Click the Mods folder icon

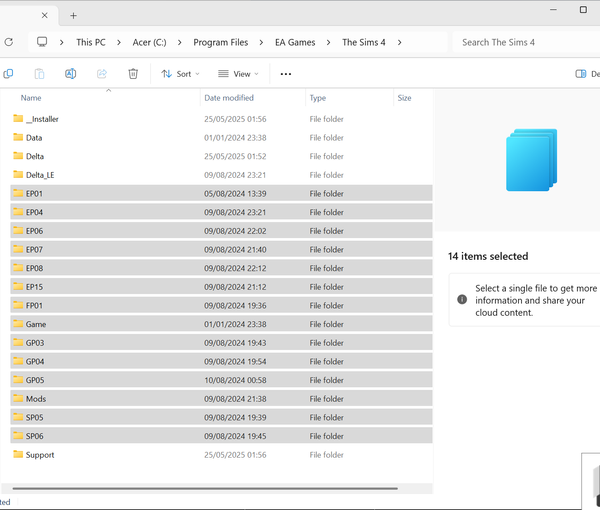point(18,398)
